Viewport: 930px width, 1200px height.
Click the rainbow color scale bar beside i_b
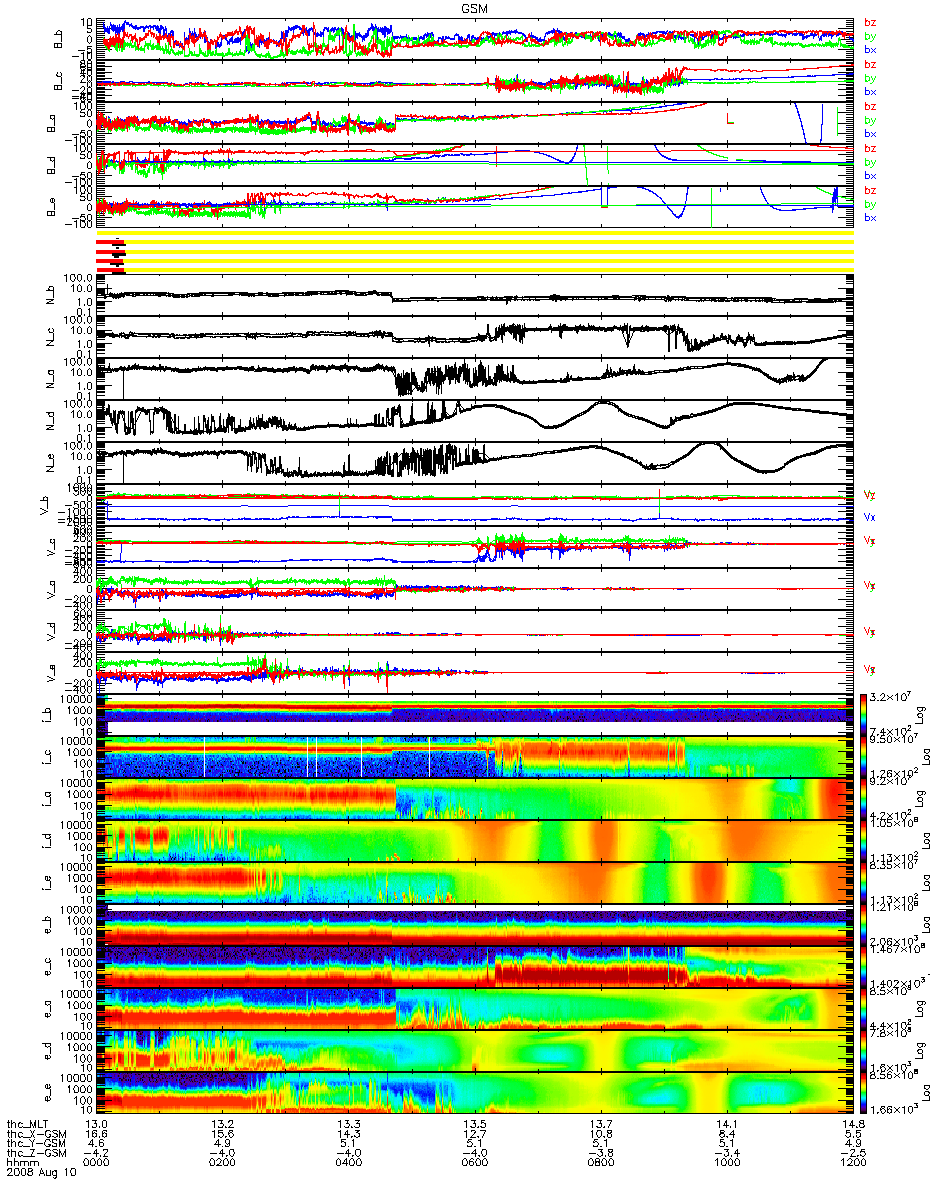[866, 715]
